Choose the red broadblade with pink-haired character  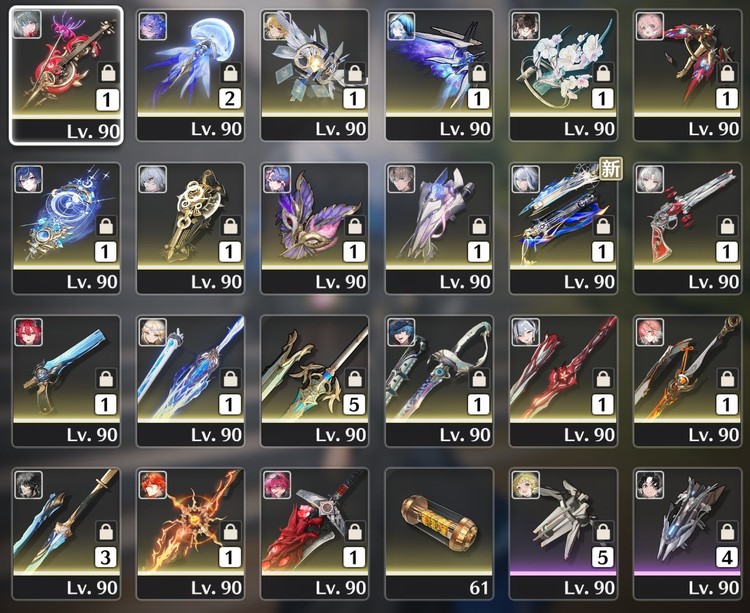pyautogui.click(x=315, y=534)
